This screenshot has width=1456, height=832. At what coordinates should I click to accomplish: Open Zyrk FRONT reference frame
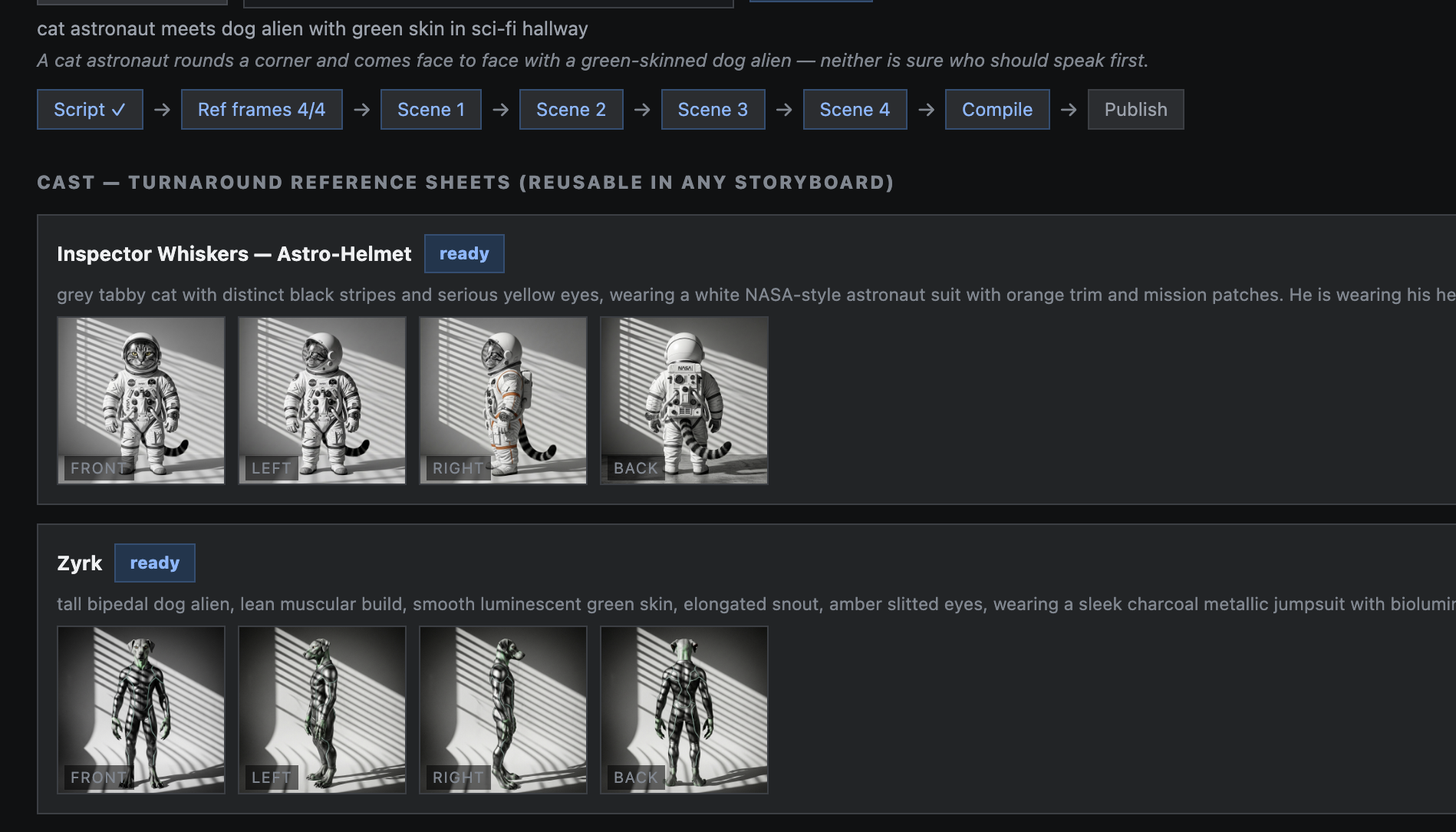141,710
